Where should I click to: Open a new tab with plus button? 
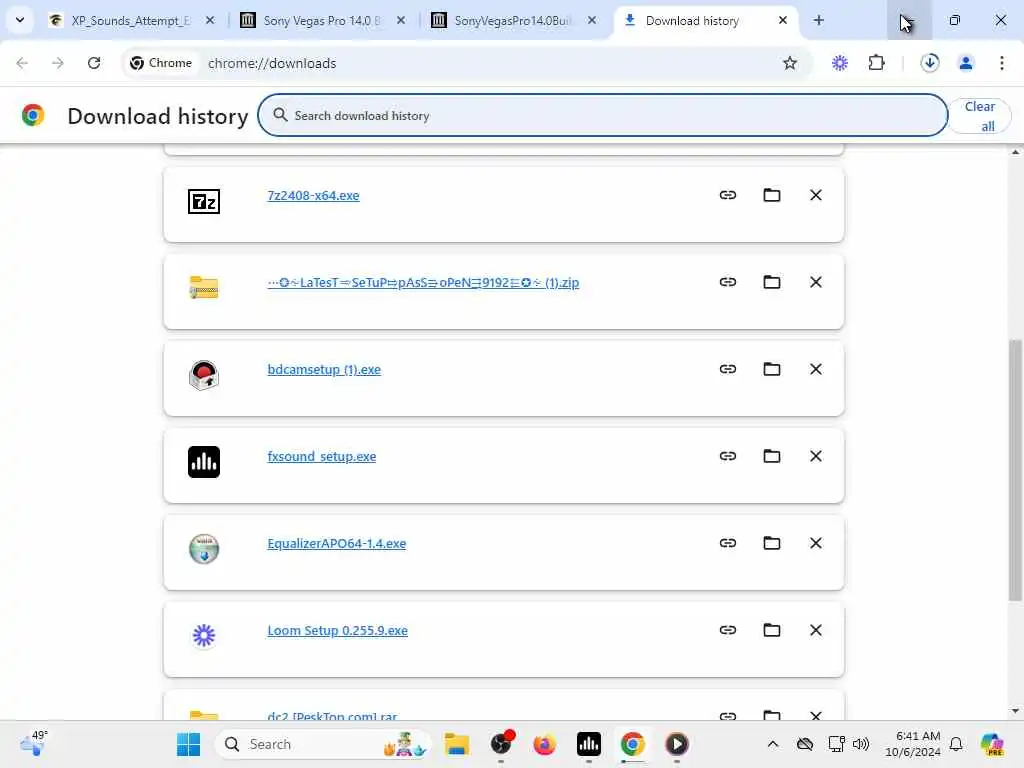pyautogui.click(x=818, y=20)
